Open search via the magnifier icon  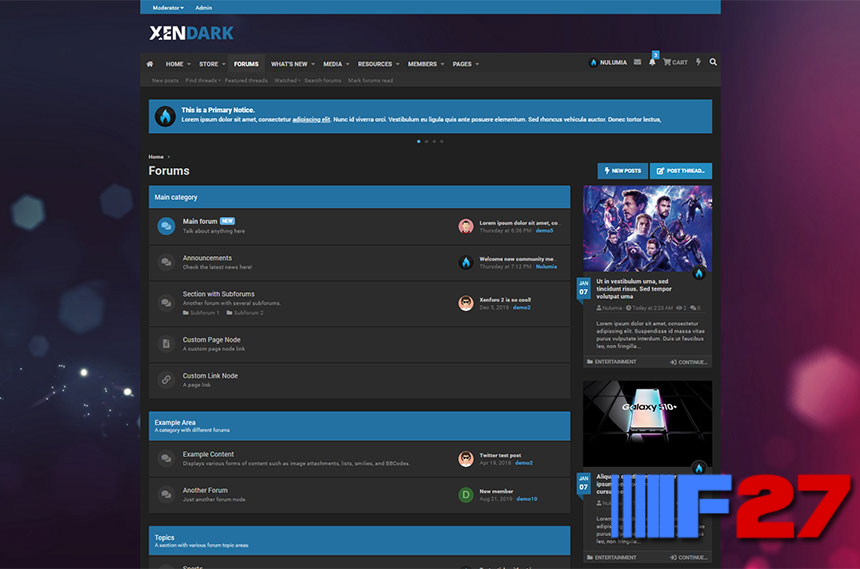click(713, 62)
